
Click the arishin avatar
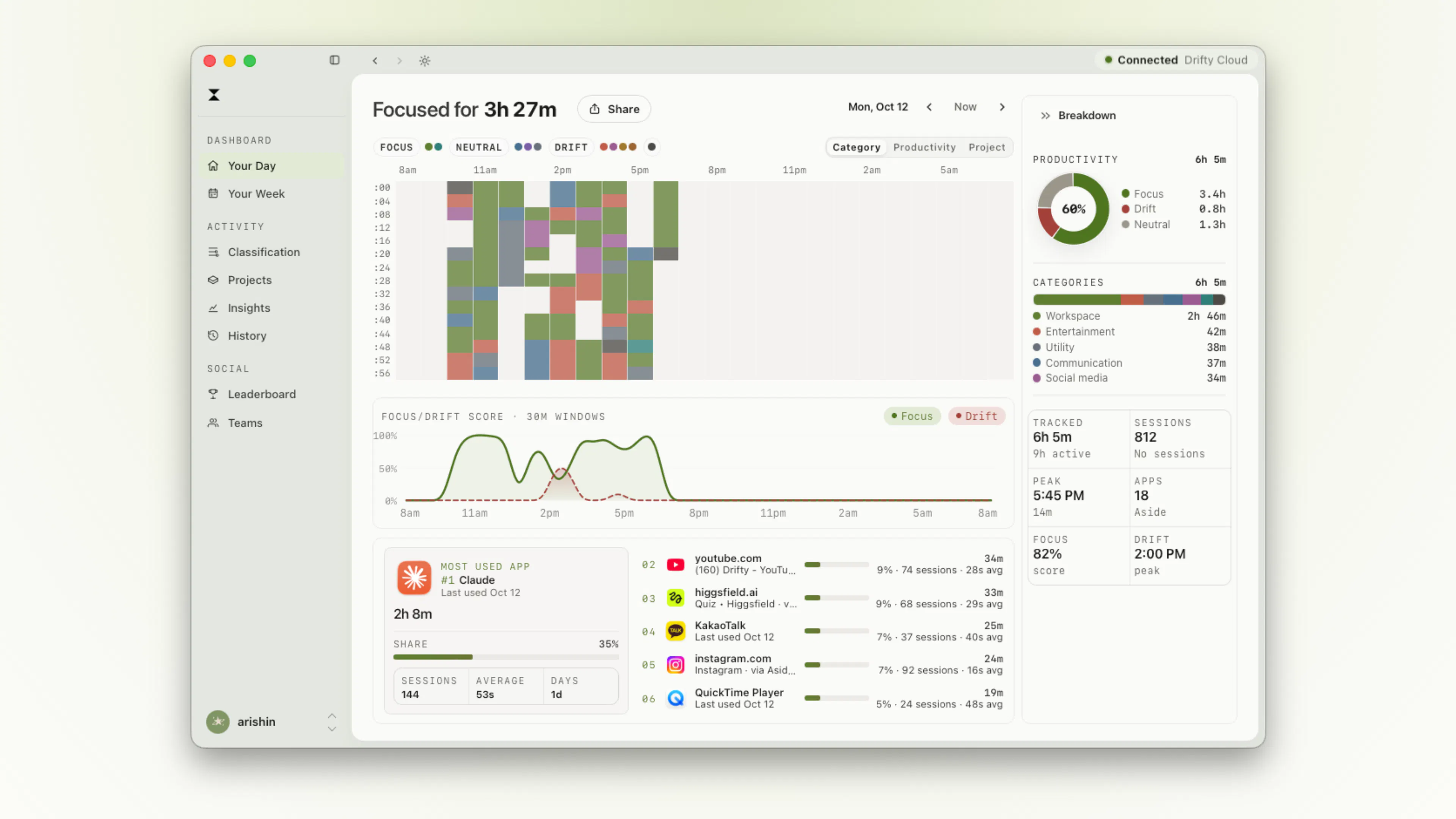coord(218,722)
